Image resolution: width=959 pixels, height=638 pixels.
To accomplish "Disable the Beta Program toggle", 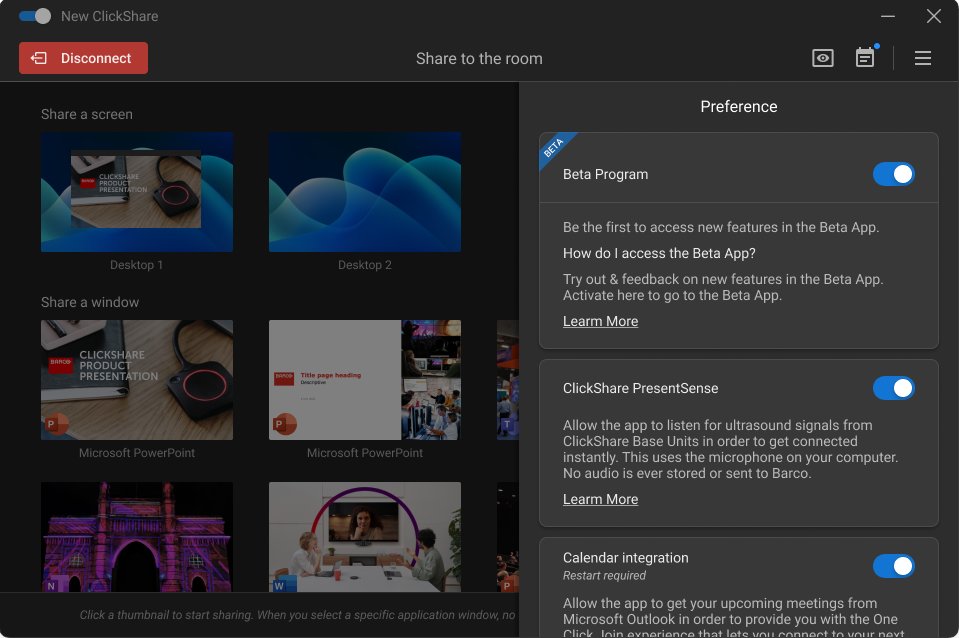I will click(893, 174).
